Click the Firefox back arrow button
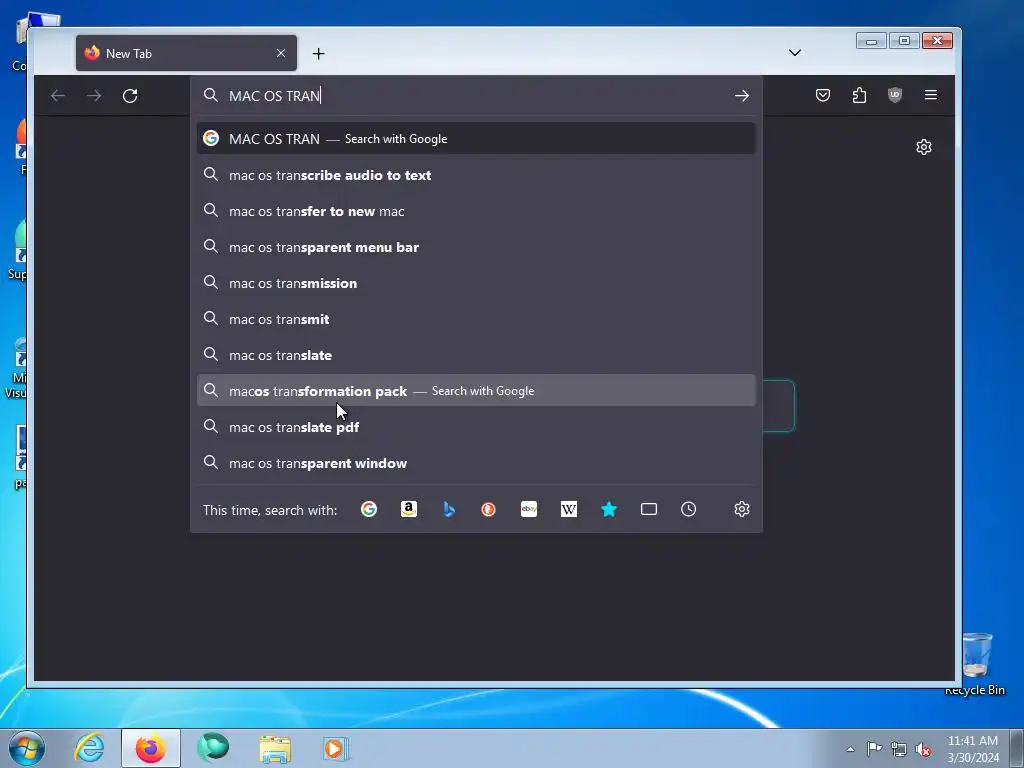 pos(58,96)
